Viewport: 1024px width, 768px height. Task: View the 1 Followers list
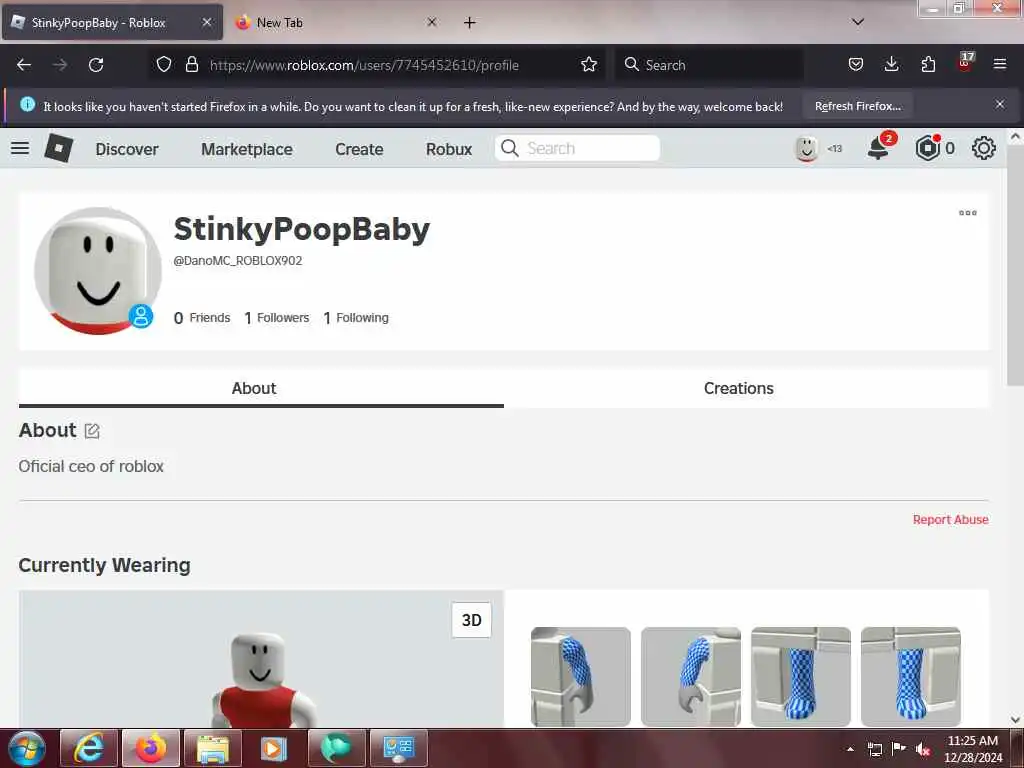click(x=277, y=318)
